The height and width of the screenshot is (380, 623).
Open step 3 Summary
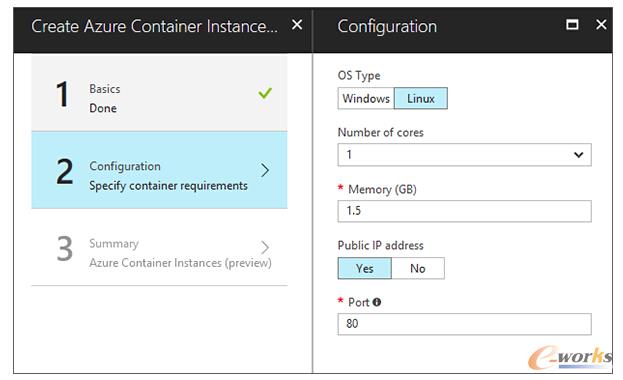[159, 247]
